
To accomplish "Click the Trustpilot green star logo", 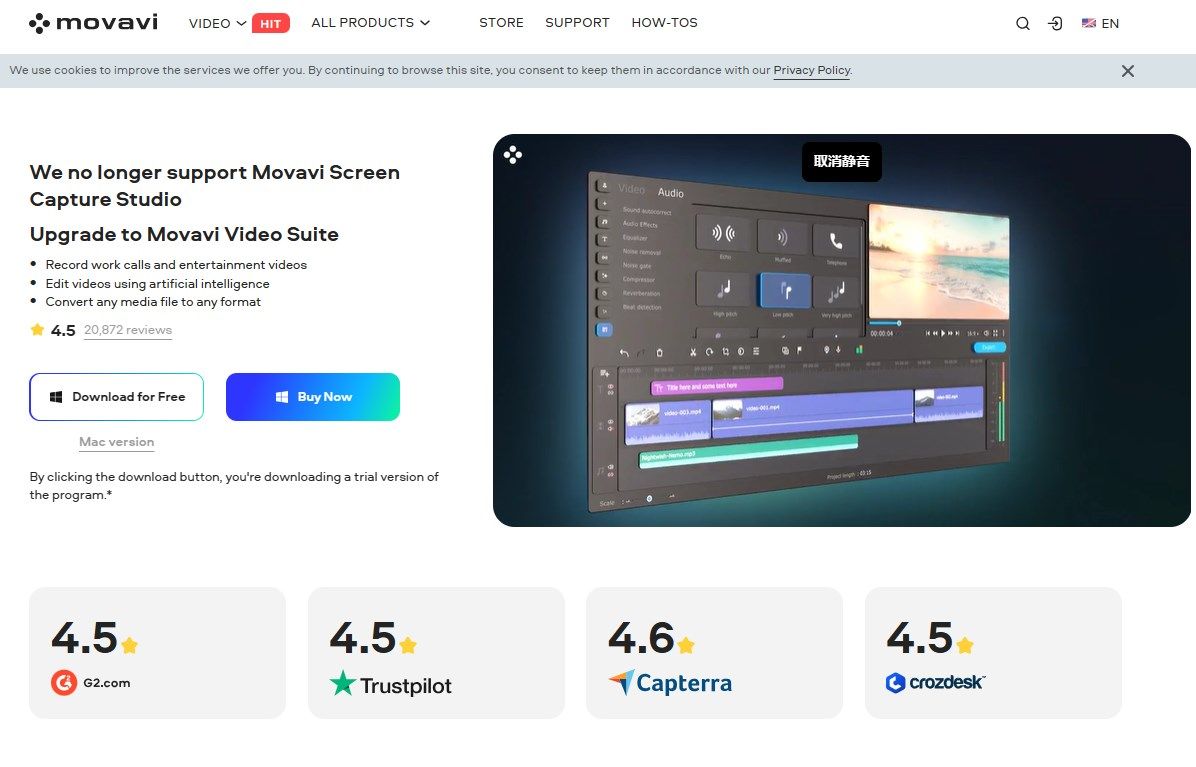I will click(x=342, y=683).
